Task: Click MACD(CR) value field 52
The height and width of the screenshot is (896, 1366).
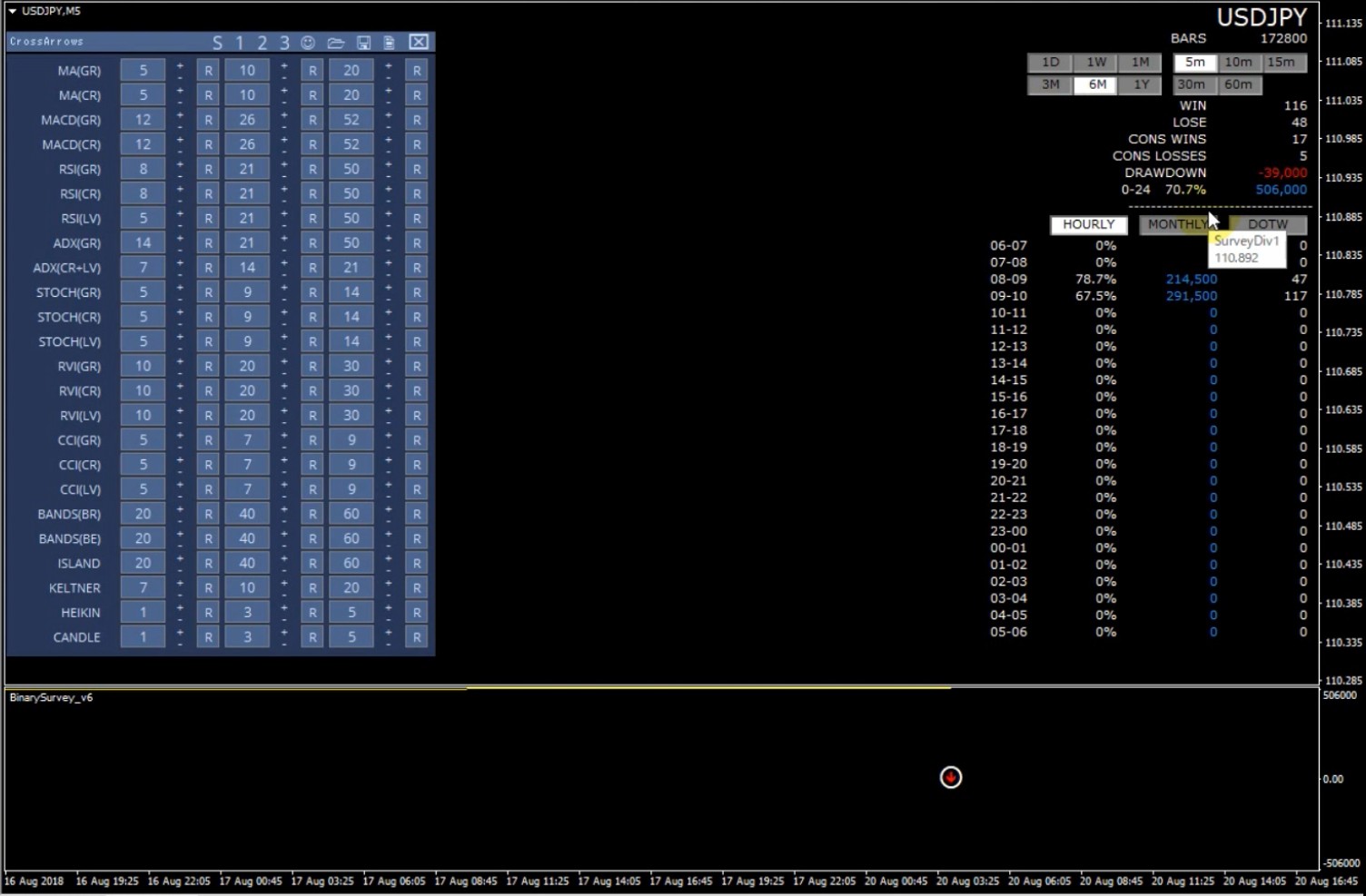Action: coord(351,144)
